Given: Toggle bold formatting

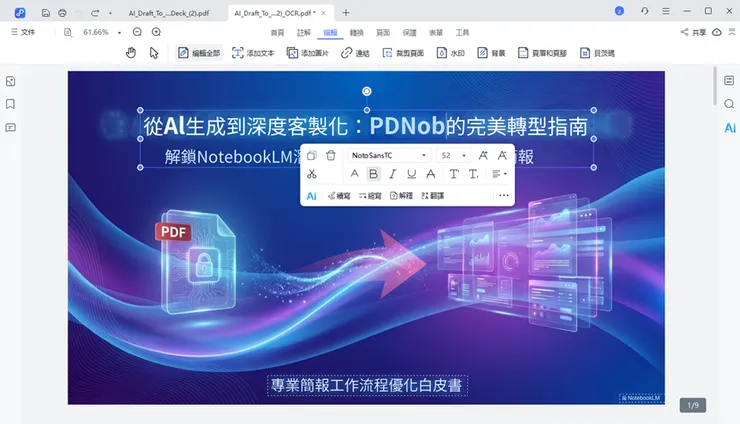Looking at the screenshot, I should [373, 174].
